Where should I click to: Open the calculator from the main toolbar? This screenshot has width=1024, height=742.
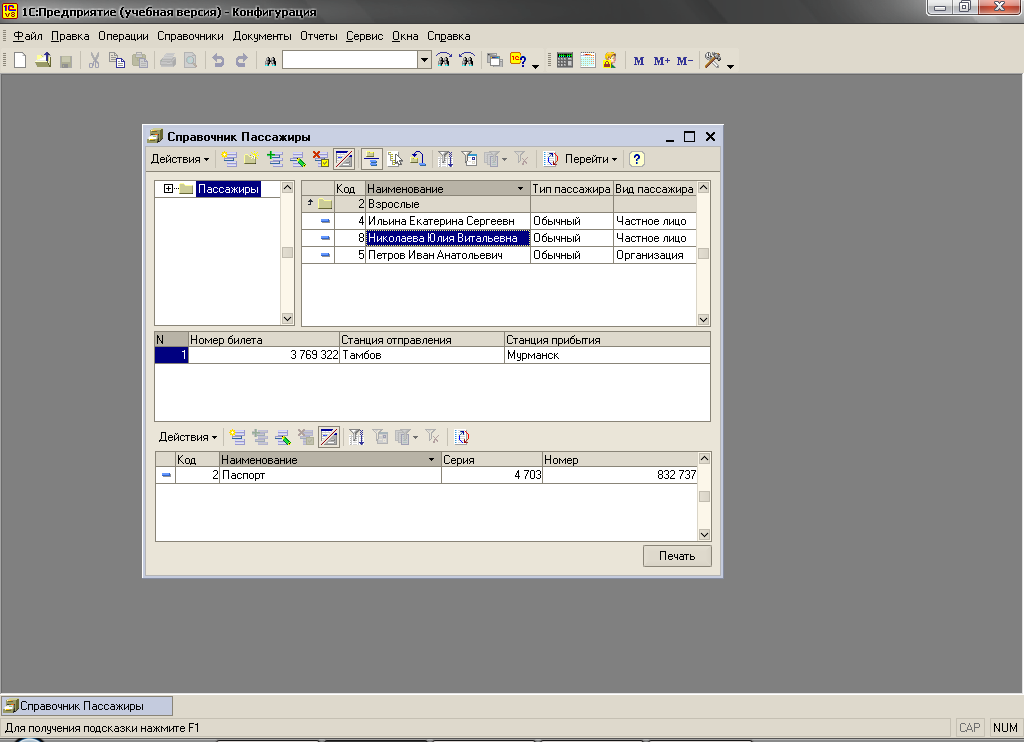click(565, 61)
